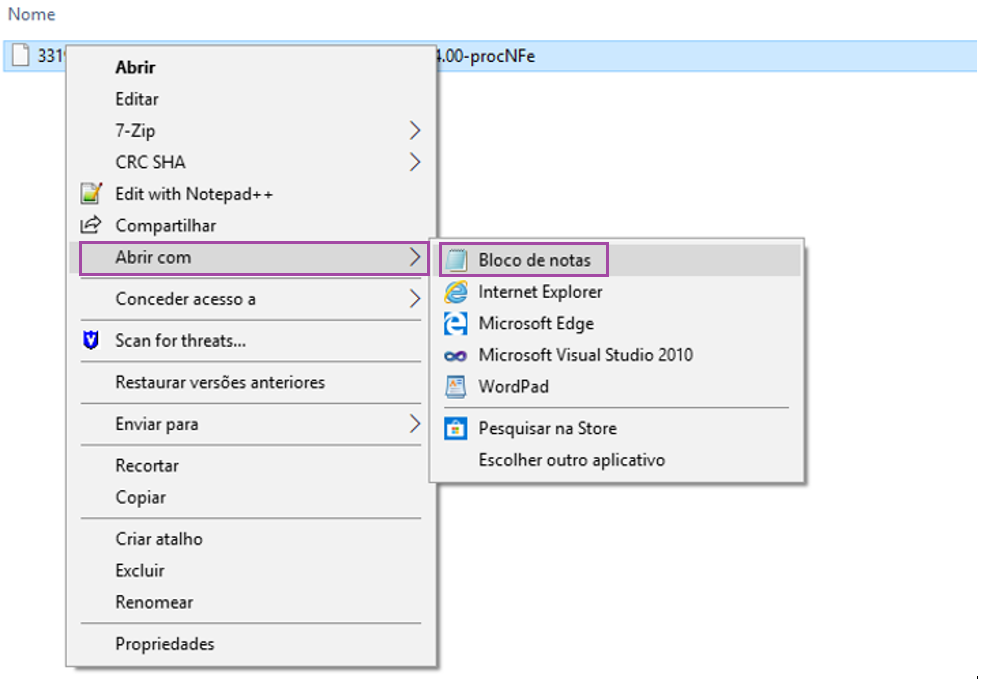Choose Edit with Notepad++
984x679 pixels.
tap(251, 194)
